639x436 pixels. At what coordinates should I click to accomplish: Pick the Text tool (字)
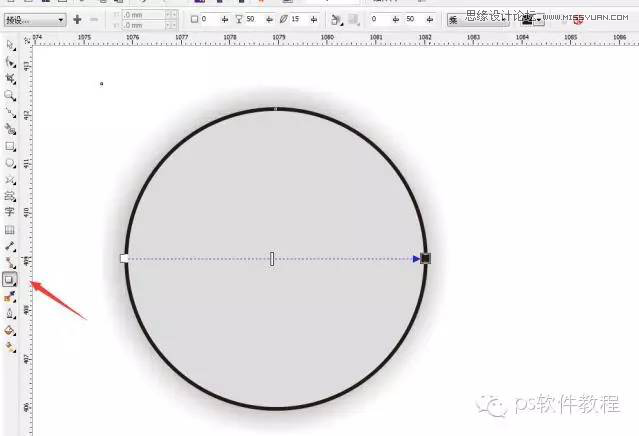(x=10, y=212)
